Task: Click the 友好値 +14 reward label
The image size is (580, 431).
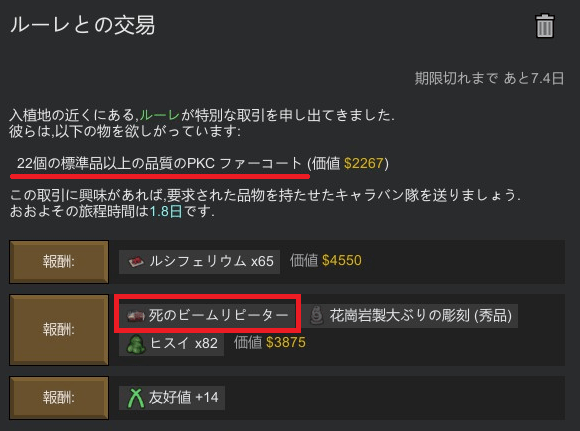Action: (183, 397)
